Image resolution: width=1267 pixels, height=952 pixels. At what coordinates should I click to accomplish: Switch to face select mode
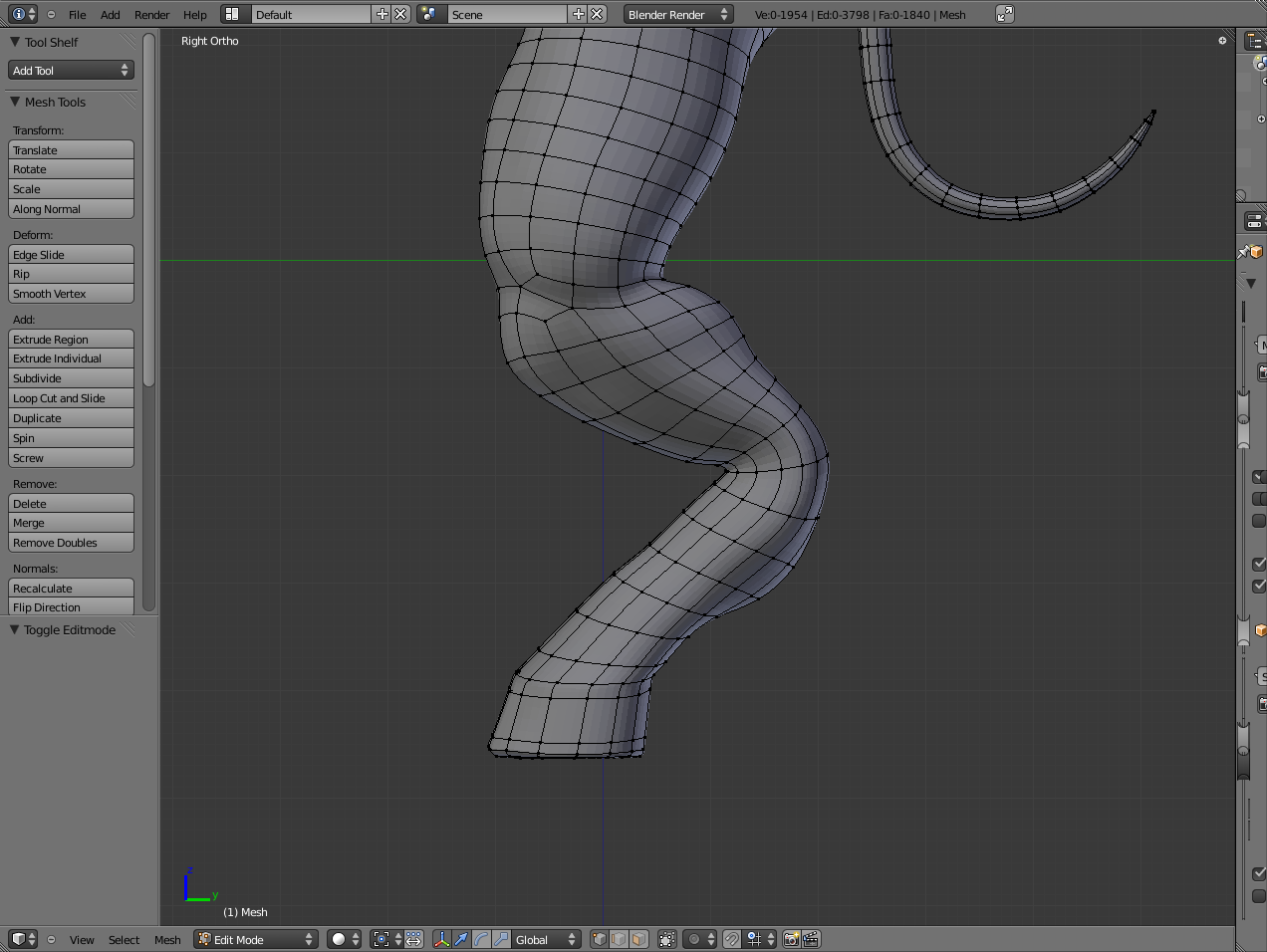[x=638, y=939]
